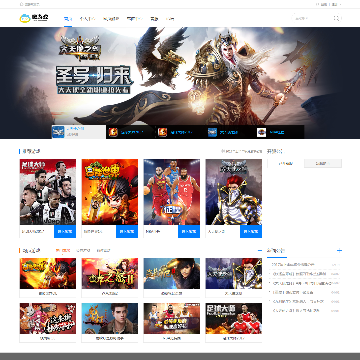Click the plus icon beside the news panel heading
The height and width of the screenshot is (360, 360).
pyautogui.click(x=339, y=250)
